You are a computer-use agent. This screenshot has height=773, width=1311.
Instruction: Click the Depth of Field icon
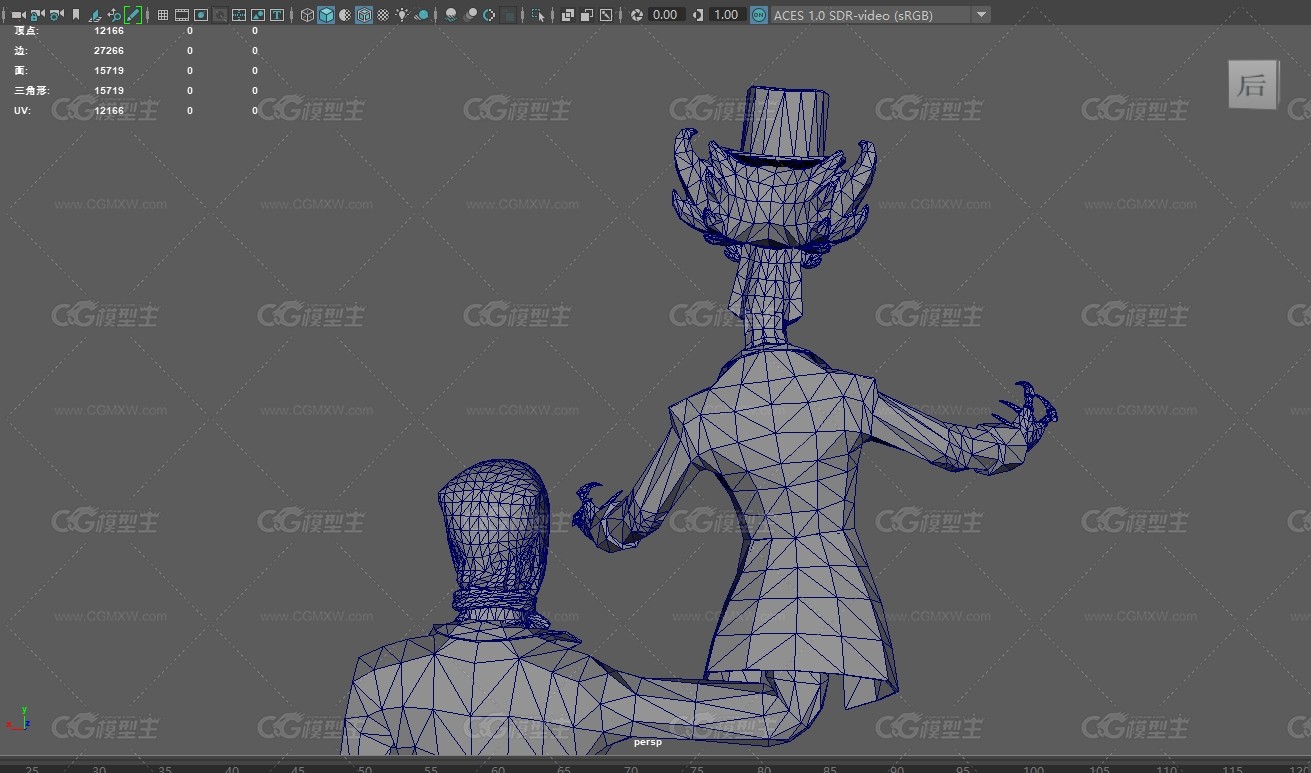pos(508,15)
